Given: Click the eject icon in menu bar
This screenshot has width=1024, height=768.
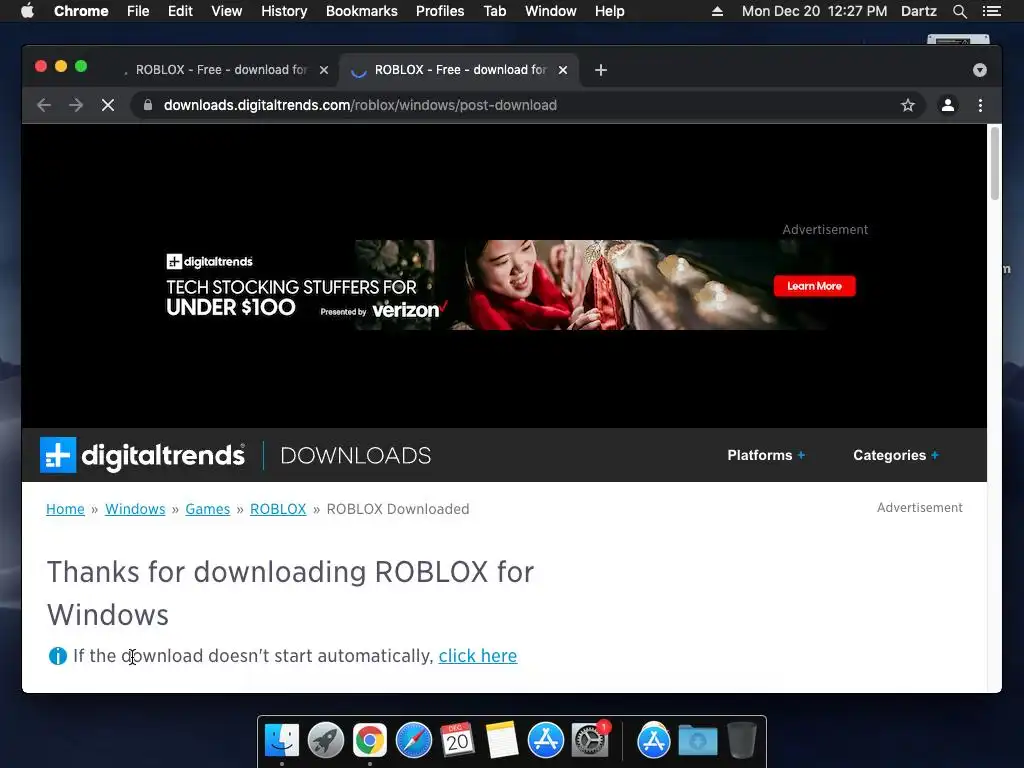Looking at the screenshot, I should pyautogui.click(x=717, y=11).
